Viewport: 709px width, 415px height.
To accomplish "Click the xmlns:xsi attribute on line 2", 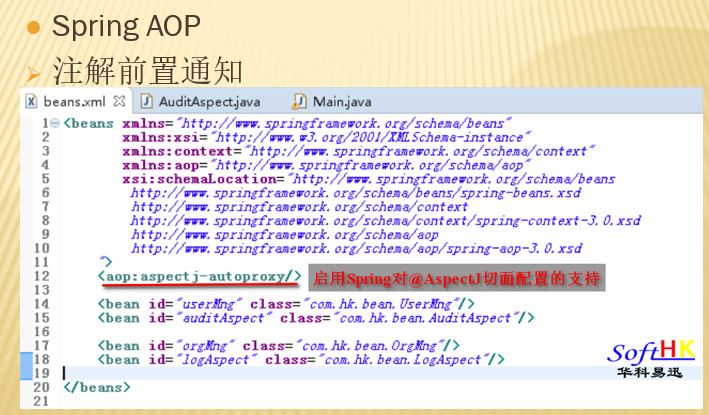I will click(326, 137).
